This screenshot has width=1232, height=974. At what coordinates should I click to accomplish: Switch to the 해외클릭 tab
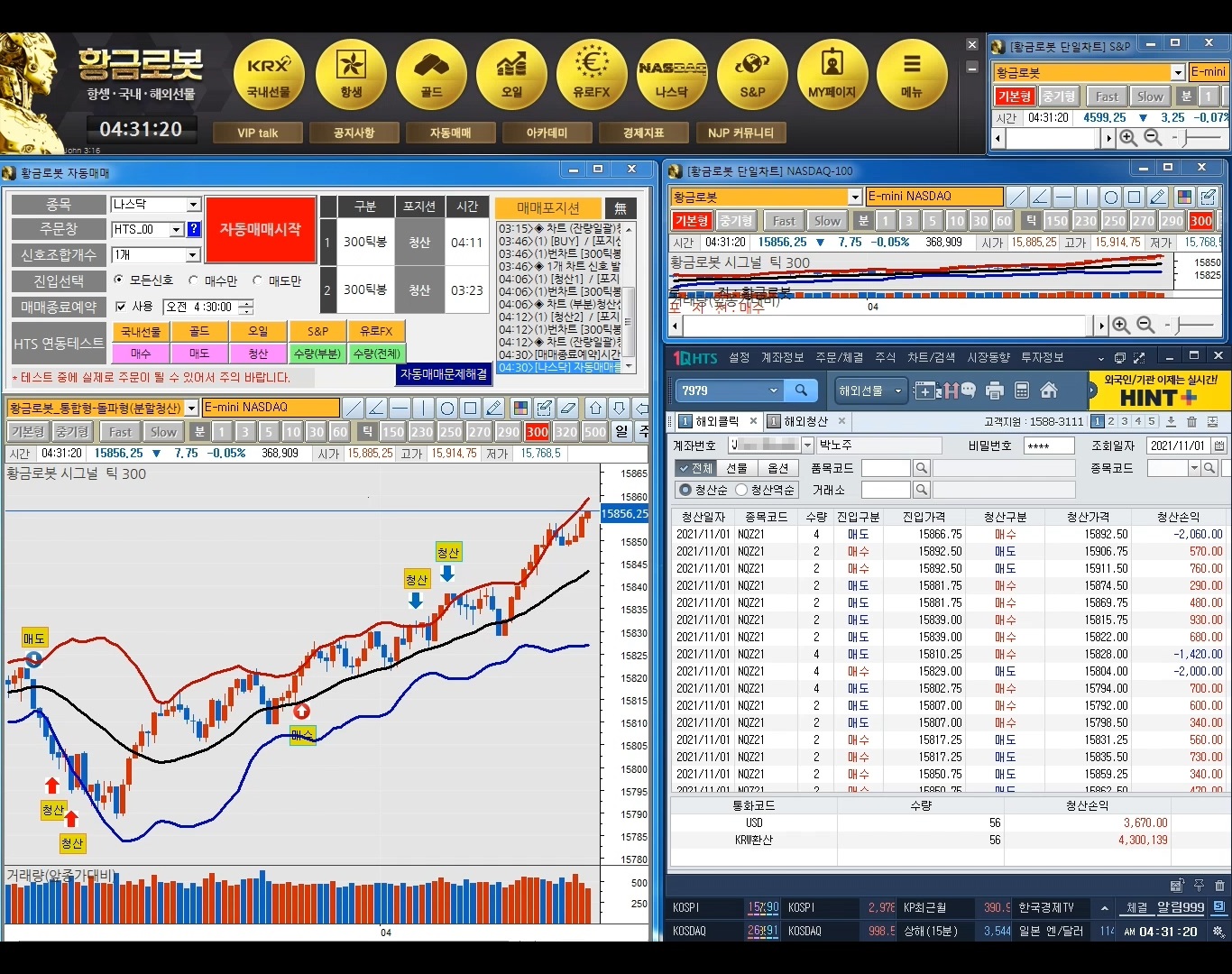pos(717,421)
